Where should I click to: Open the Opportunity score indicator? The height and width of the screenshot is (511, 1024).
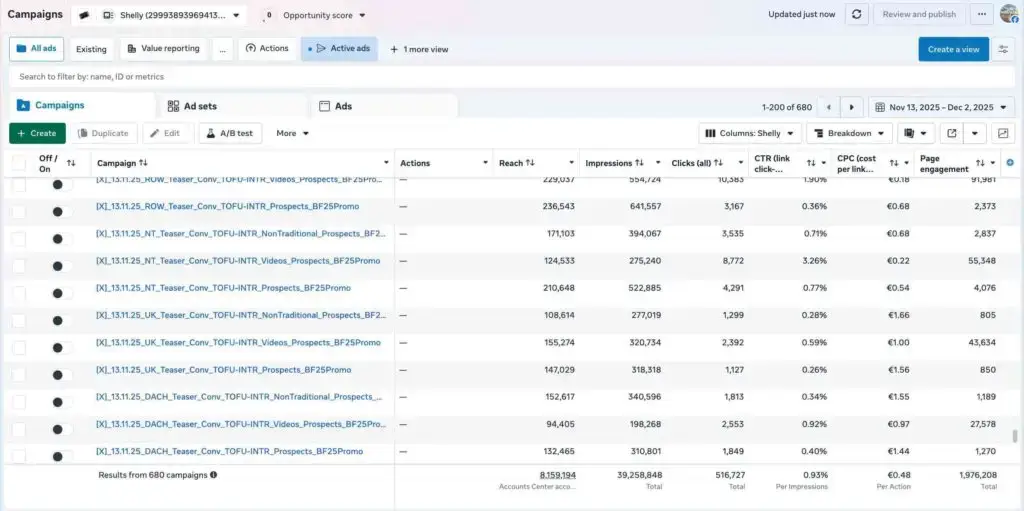[x=268, y=15]
